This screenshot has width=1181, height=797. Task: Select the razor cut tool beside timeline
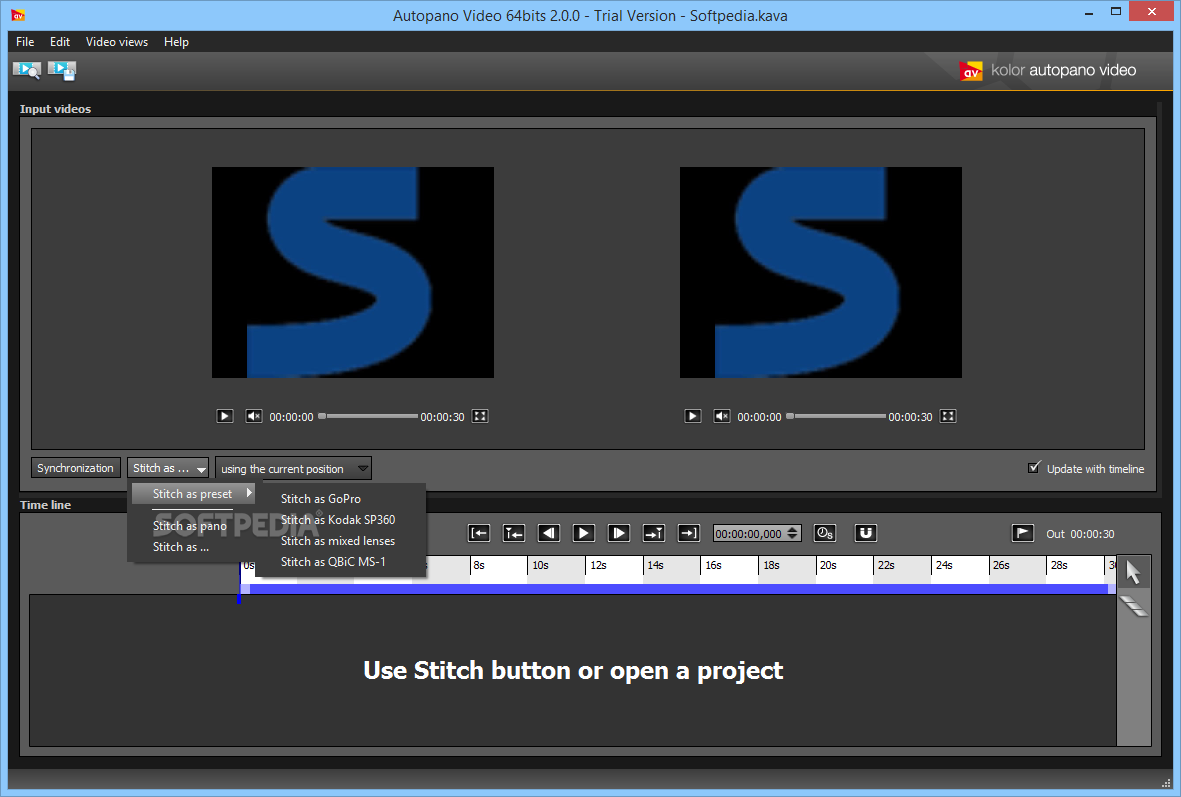[x=1133, y=606]
